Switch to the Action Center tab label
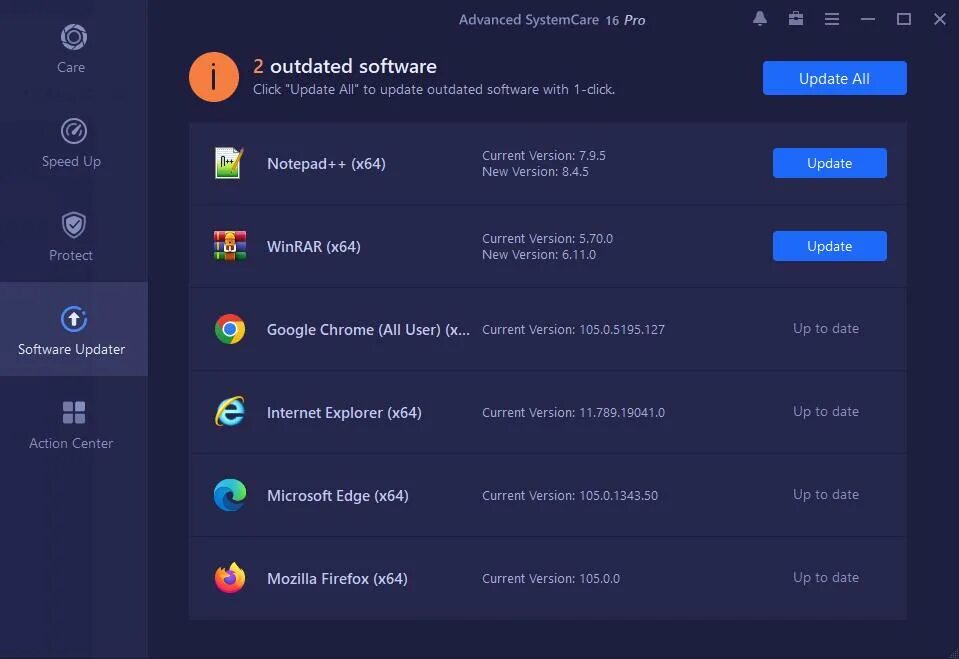 tap(71, 443)
